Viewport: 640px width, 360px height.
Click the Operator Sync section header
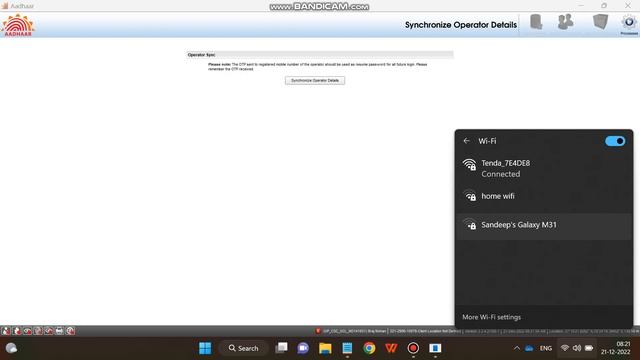pyautogui.click(x=319, y=55)
